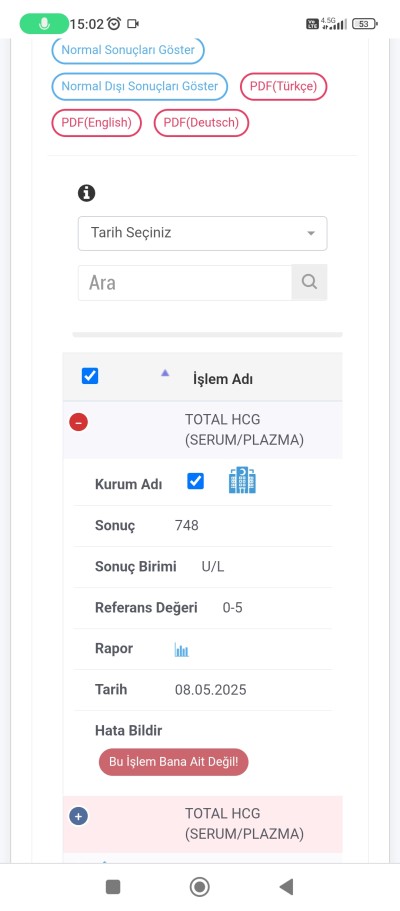Expand the second TOTAL HCG row

[78, 816]
